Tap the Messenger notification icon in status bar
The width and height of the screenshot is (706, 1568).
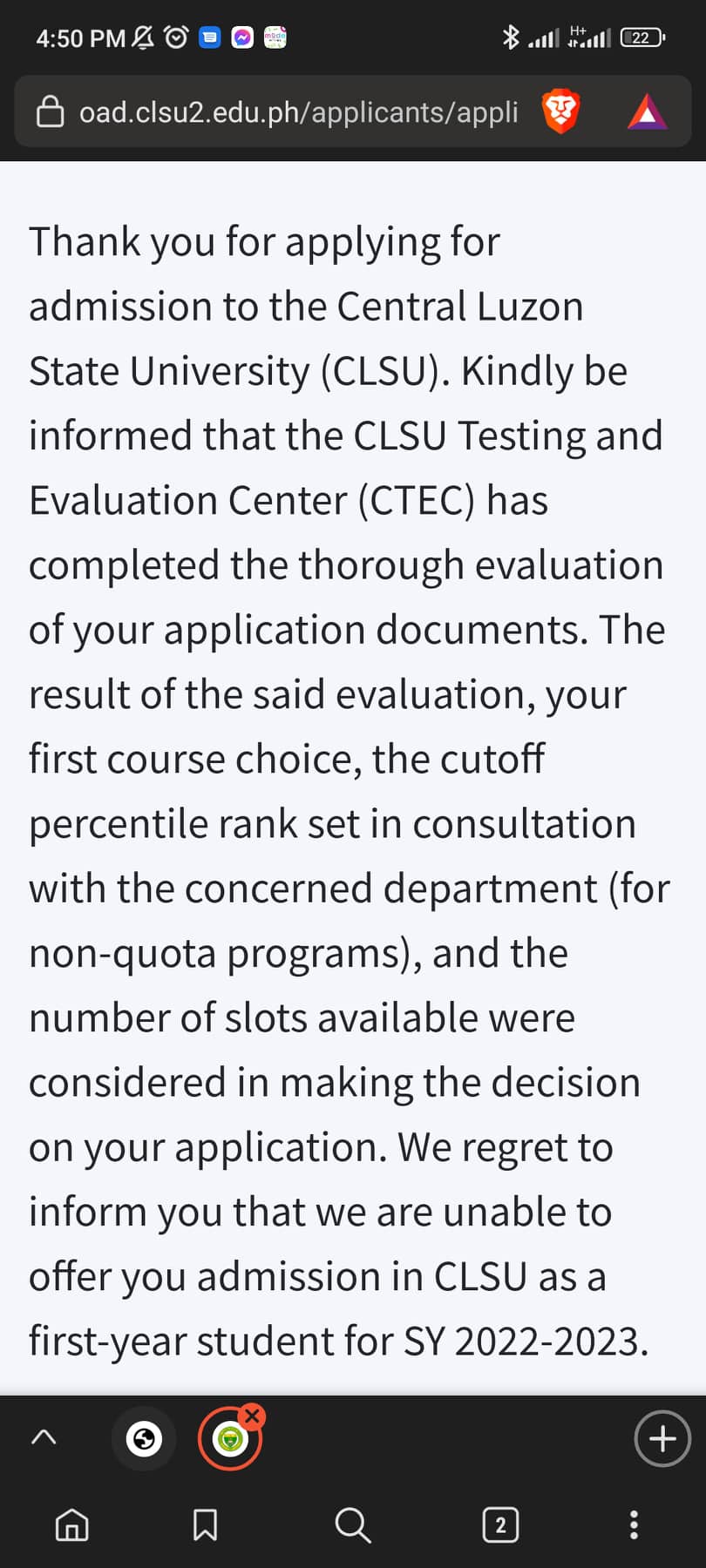coord(242,37)
